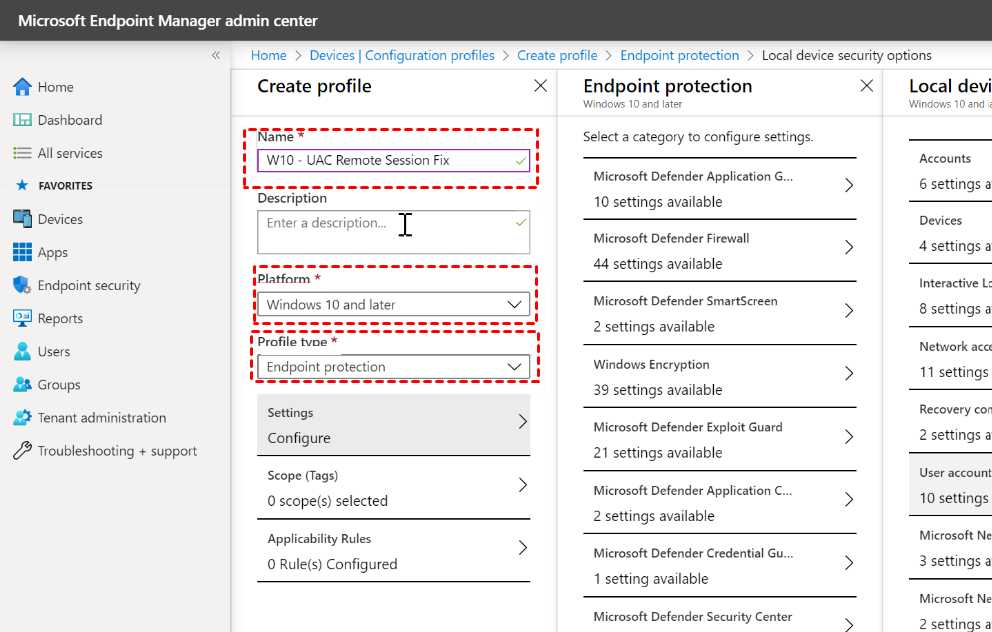Click the Description text box
This screenshot has width=992, height=632.
(x=393, y=232)
